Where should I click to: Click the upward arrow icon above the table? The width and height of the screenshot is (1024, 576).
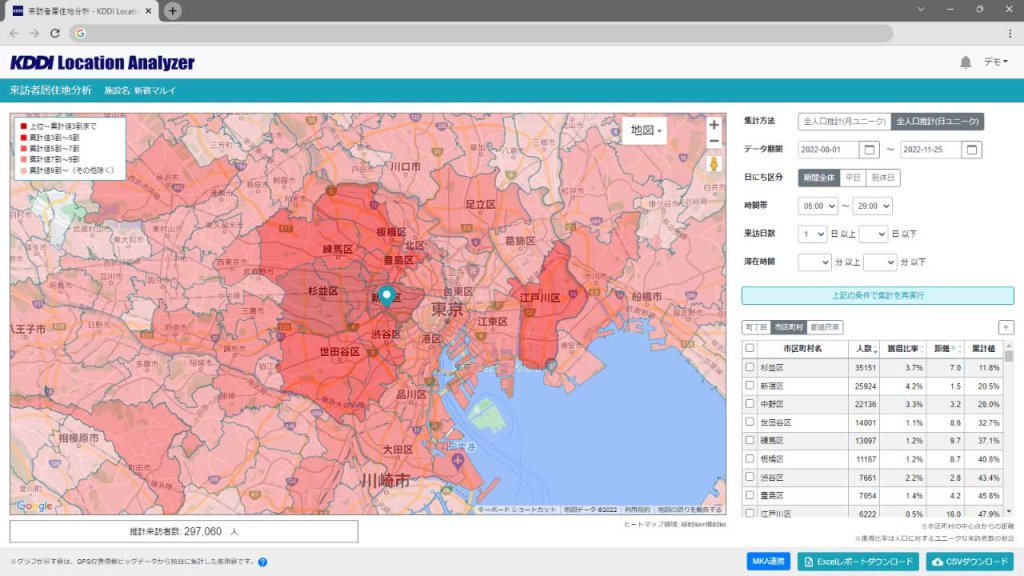1006,327
